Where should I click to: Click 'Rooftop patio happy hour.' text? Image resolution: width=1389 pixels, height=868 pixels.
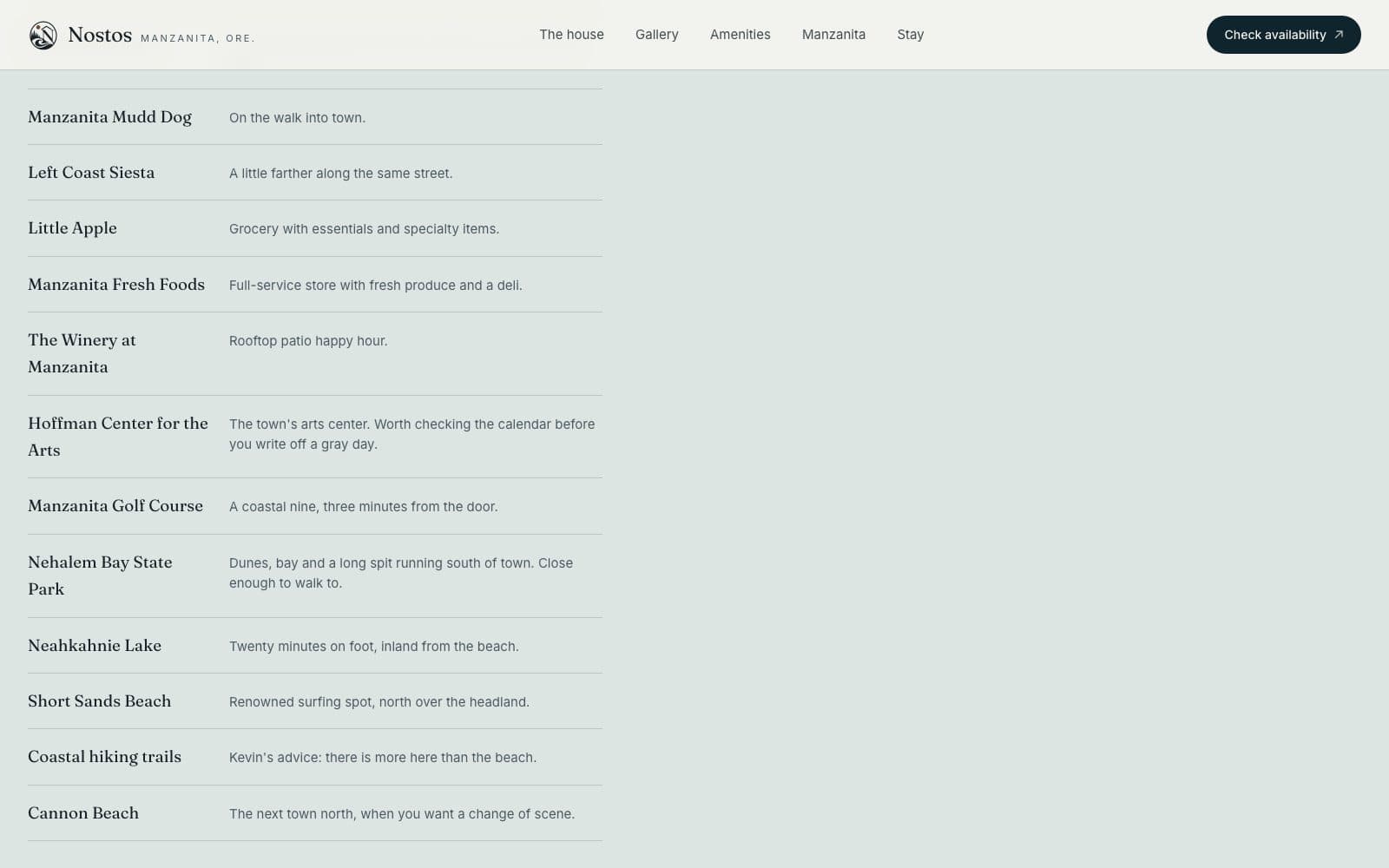308,341
